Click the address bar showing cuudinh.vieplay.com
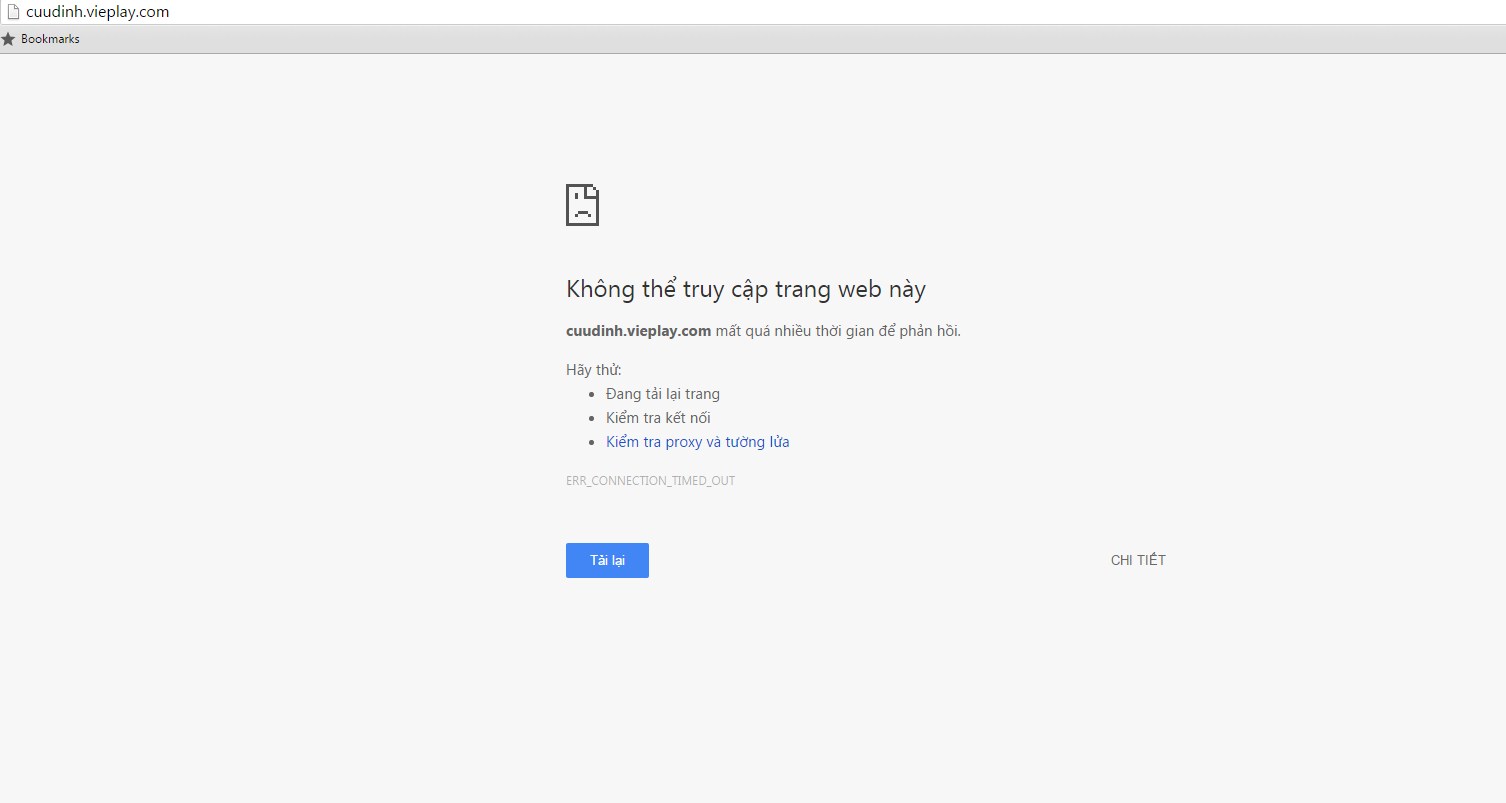1506x803 pixels. pyautogui.click(x=753, y=12)
